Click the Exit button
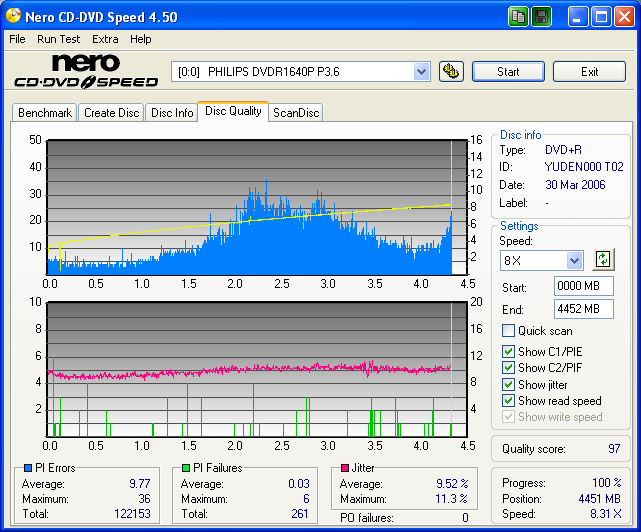The width and height of the screenshot is (641, 532). pyautogui.click(x=589, y=72)
